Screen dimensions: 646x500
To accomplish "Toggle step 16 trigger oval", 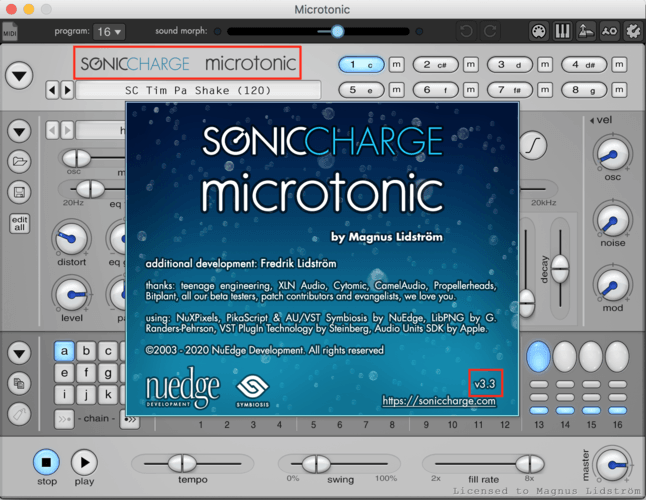I will 617,356.
